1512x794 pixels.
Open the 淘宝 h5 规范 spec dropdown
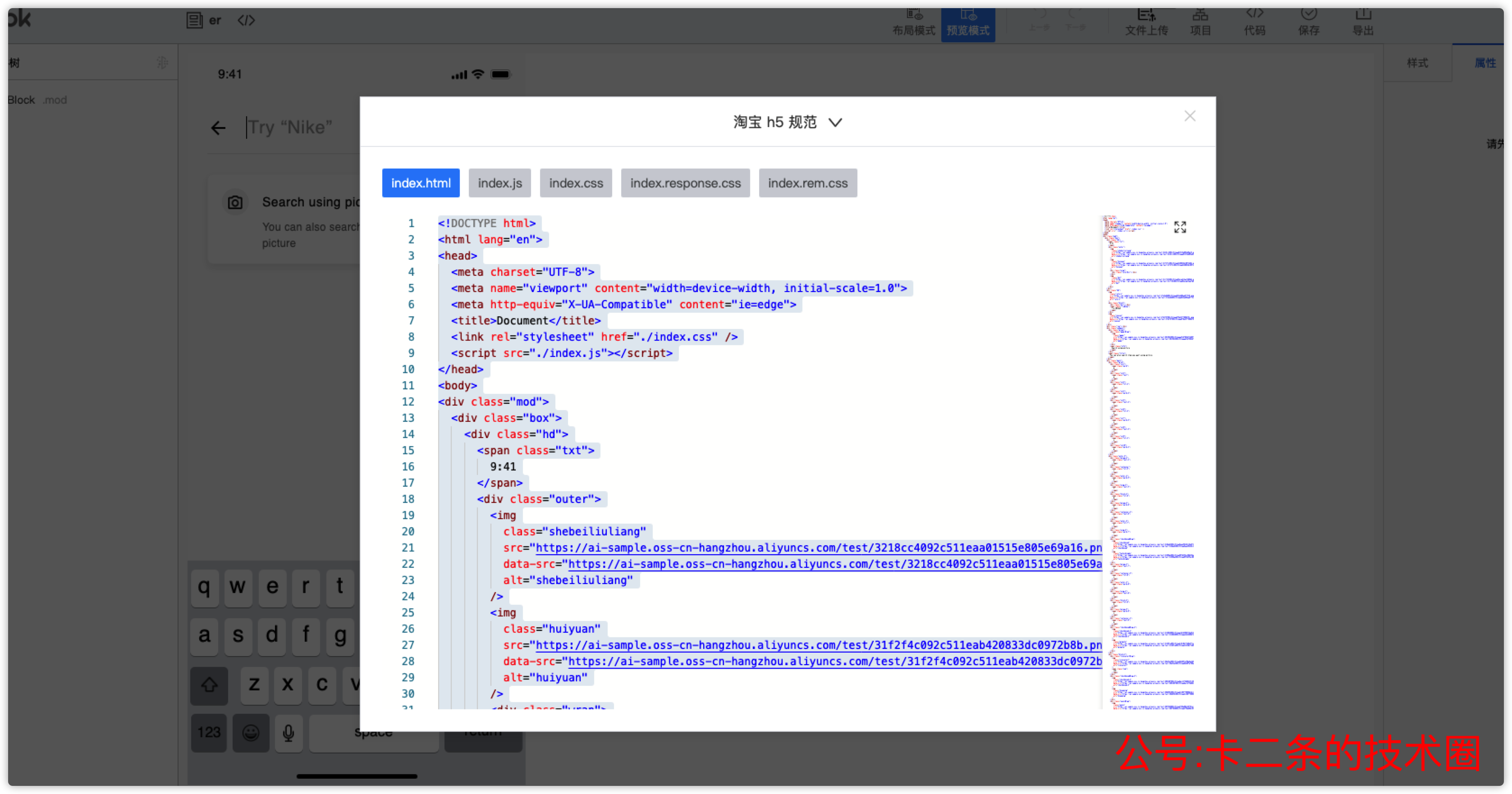[x=787, y=122]
